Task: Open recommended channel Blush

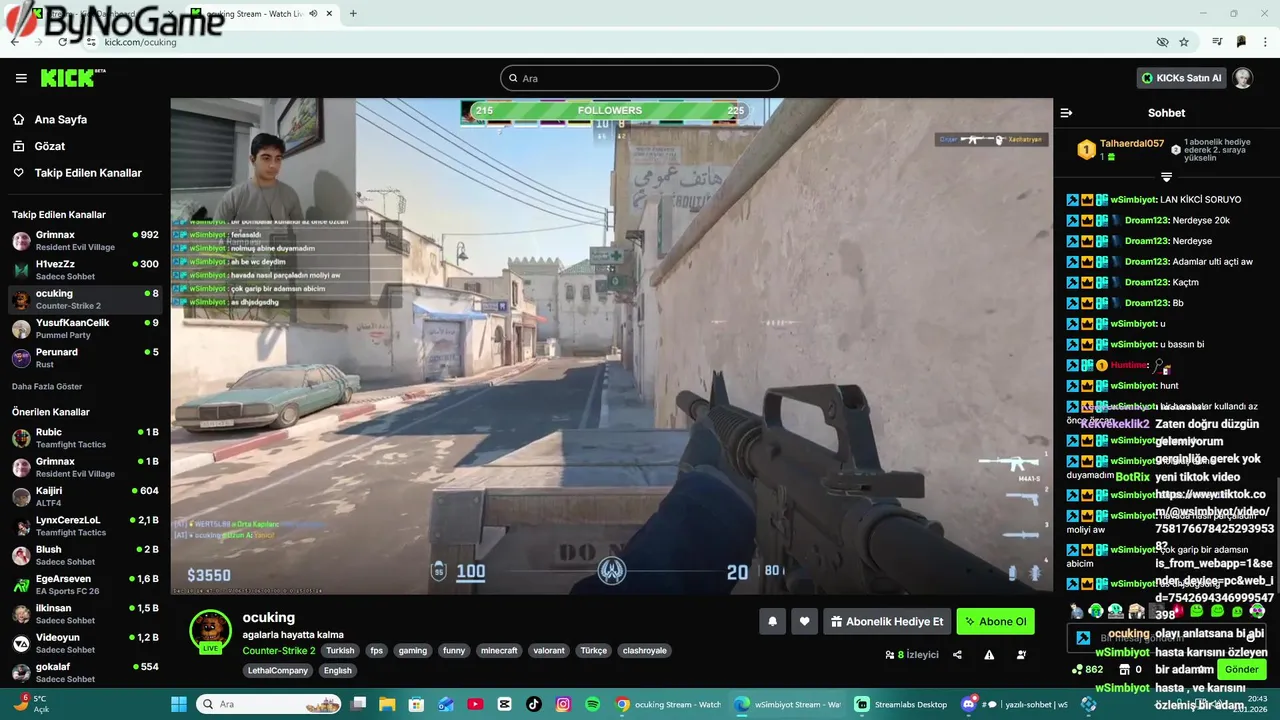Action: pos(85,555)
